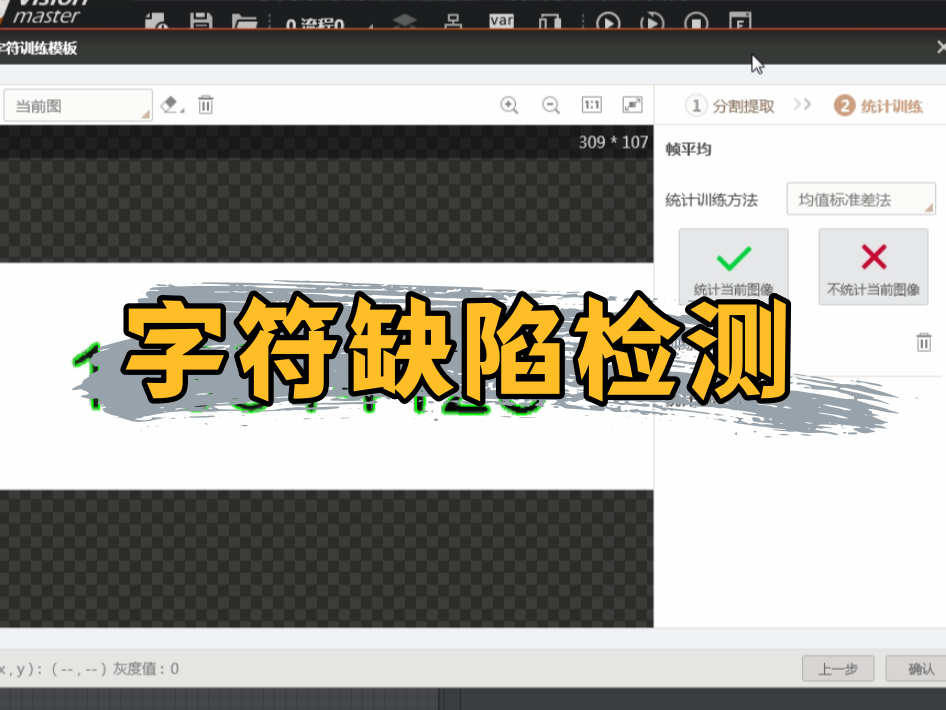Click 统计当前图像 green check button
The image size is (946, 710).
(x=733, y=266)
